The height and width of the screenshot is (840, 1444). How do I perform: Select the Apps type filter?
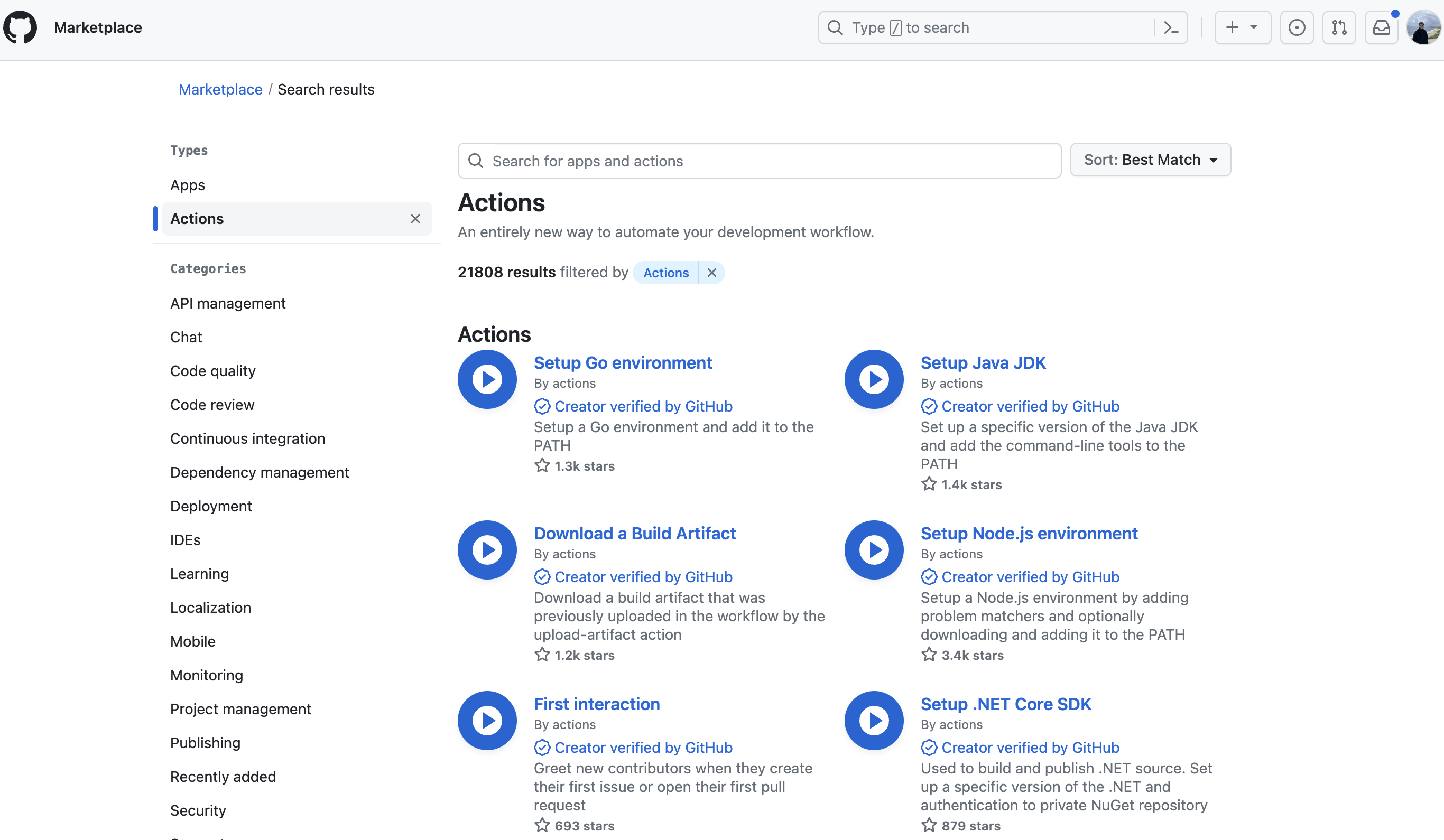(x=188, y=185)
